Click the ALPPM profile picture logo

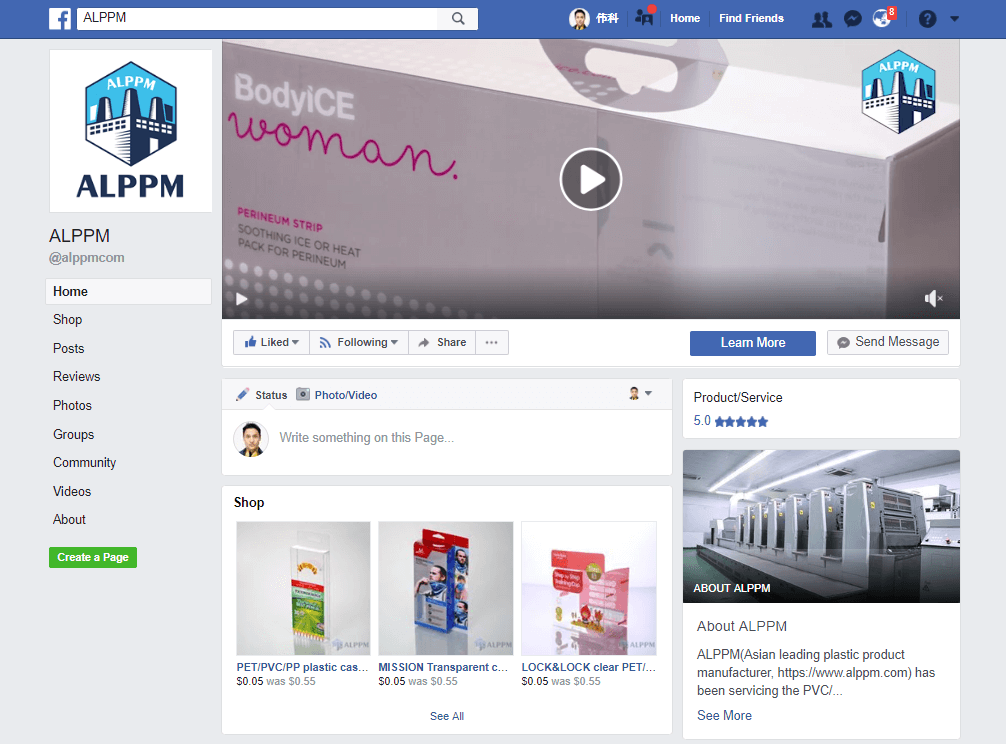click(x=131, y=131)
